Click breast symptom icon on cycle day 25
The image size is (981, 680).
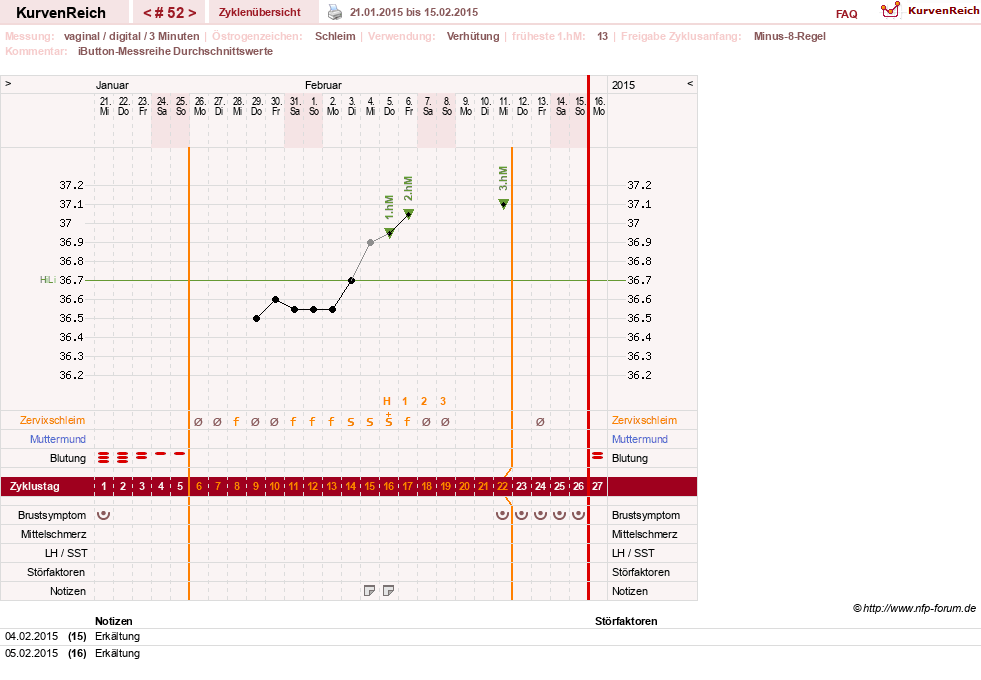[x=559, y=515]
